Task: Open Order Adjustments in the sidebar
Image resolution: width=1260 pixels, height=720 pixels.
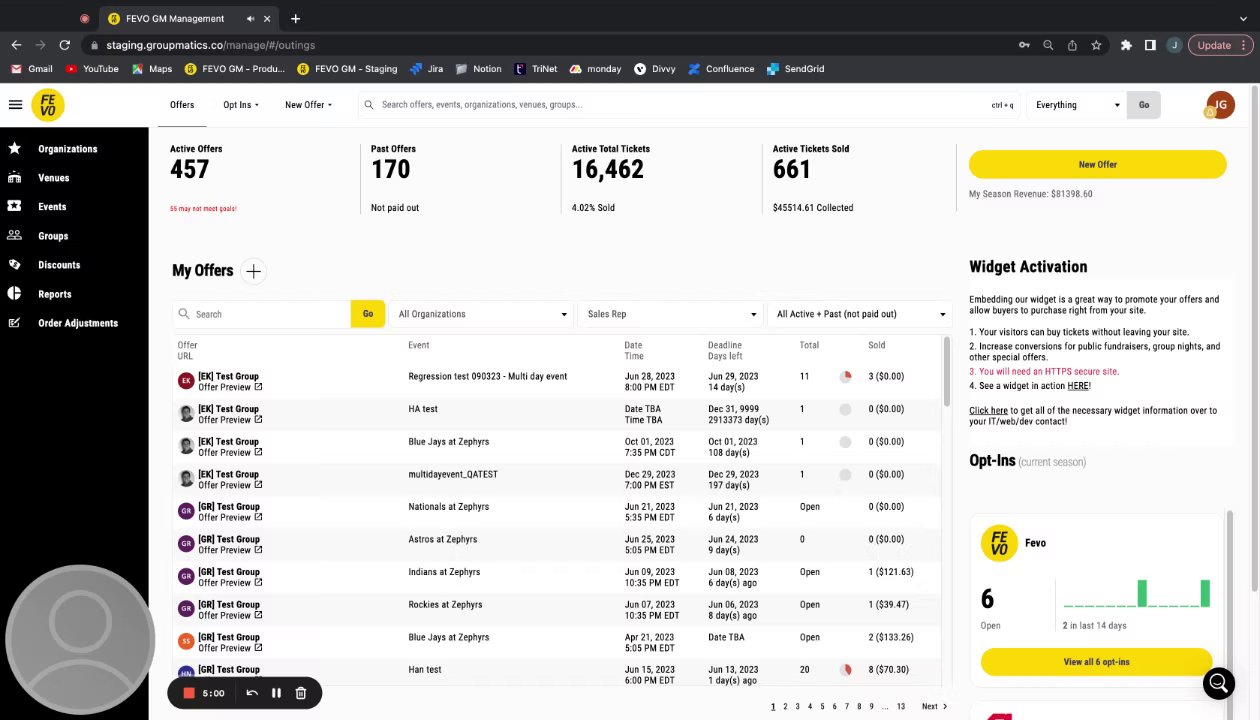Action: tap(78, 323)
